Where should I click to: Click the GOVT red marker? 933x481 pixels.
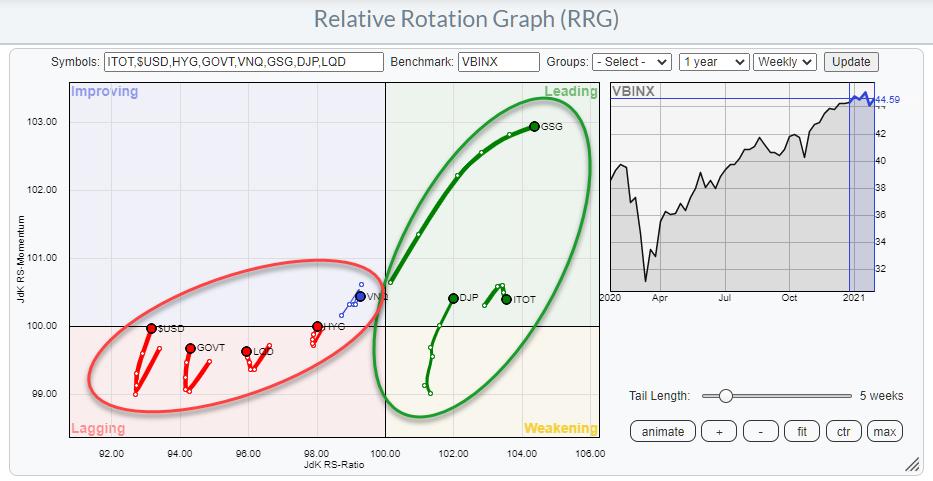coord(190,348)
